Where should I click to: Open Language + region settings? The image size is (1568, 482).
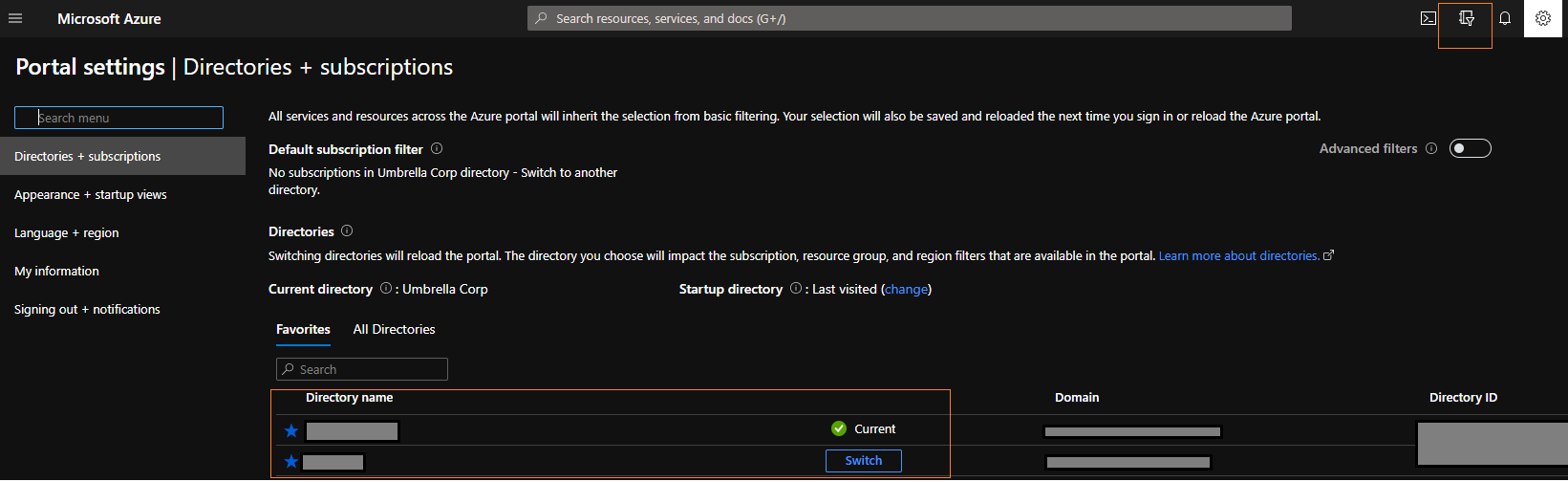[x=122, y=232]
